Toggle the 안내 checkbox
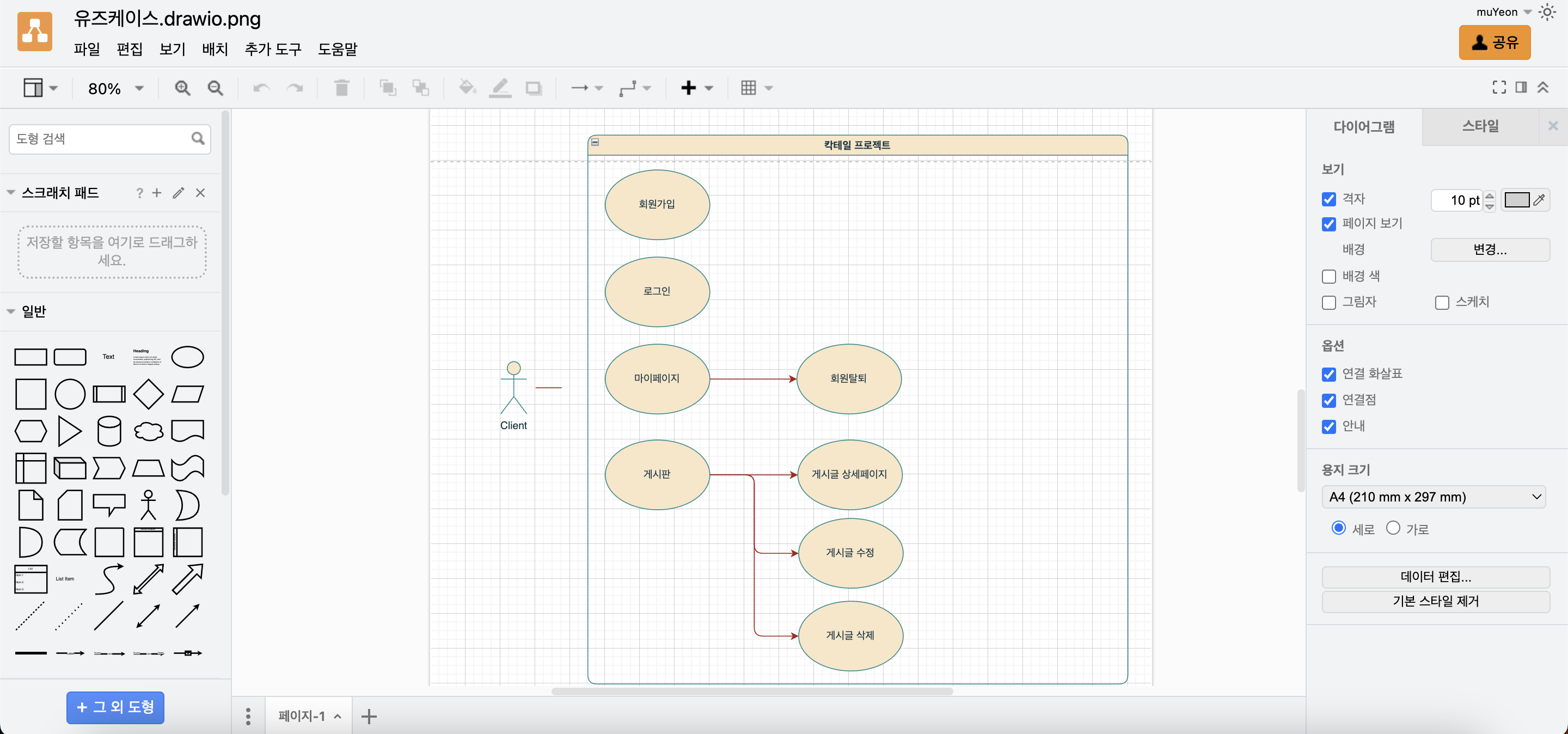The image size is (1568, 734). click(x=1329, y=427)
